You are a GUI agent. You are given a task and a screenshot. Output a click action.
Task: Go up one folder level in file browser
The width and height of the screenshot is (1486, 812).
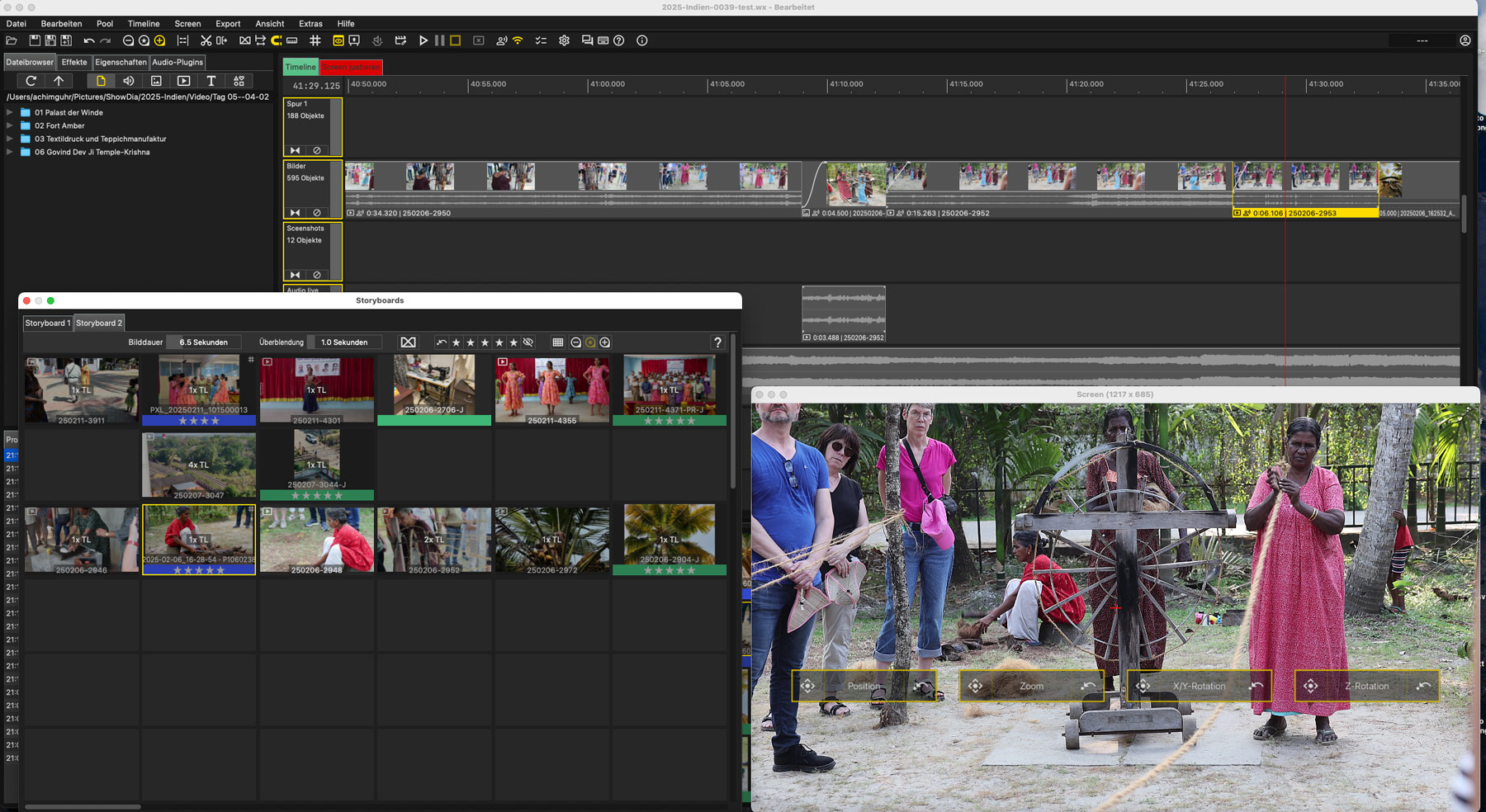coord(59,81)
